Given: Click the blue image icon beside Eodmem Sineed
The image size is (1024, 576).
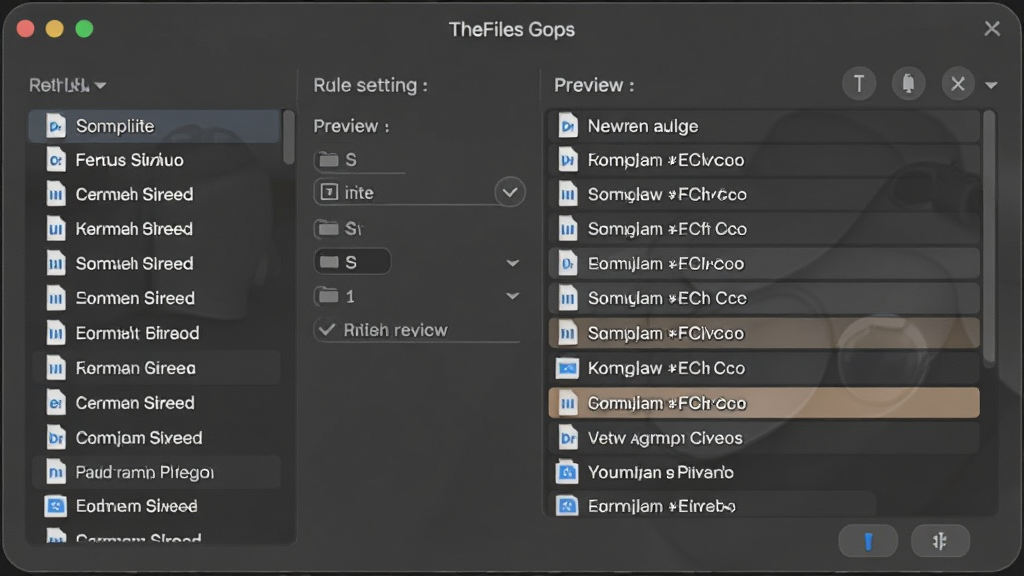Looking at the screenshot, I should tap(56, 506).
